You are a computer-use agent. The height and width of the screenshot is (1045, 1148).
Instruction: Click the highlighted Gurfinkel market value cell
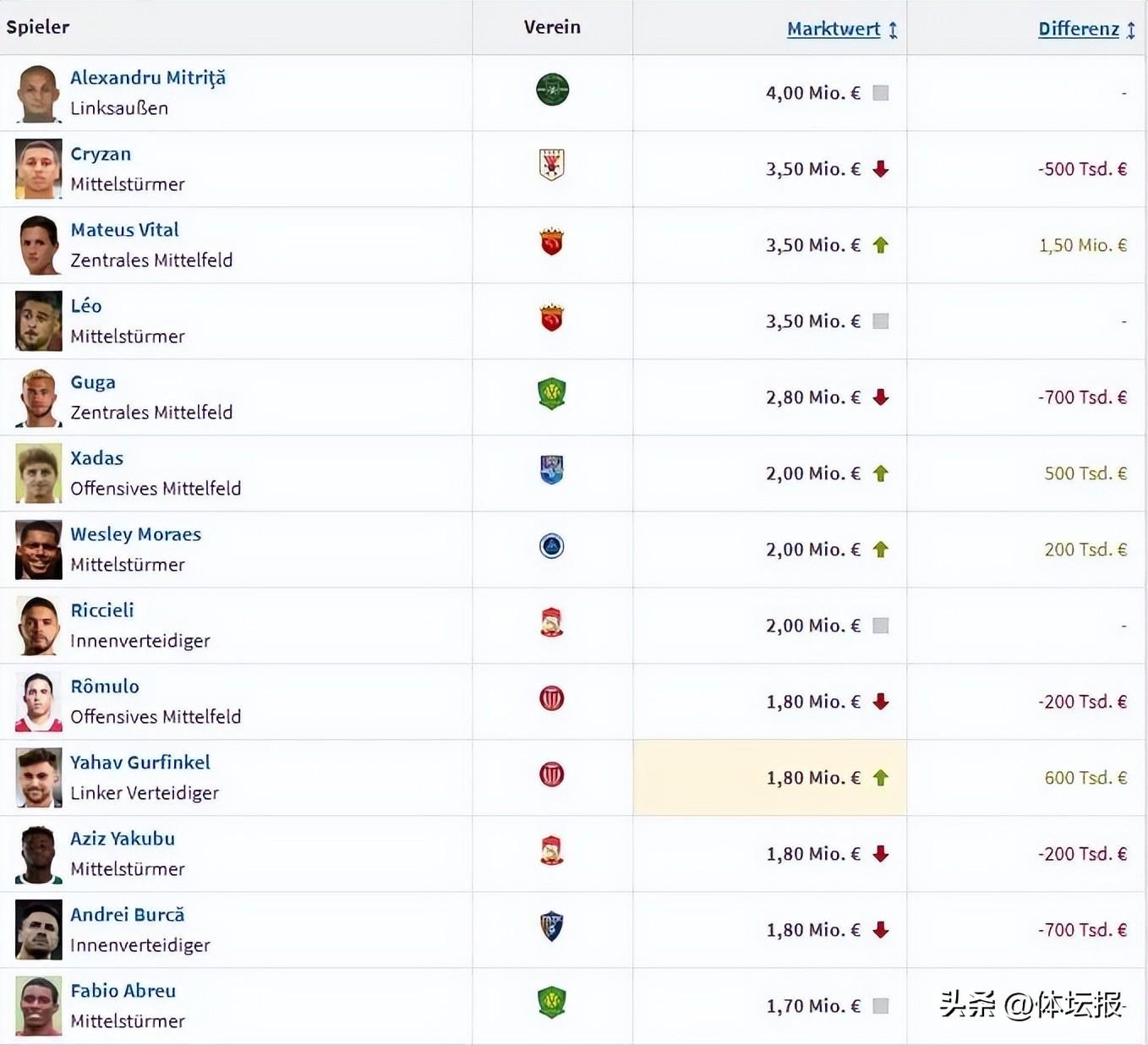click(x=769, y=778)
